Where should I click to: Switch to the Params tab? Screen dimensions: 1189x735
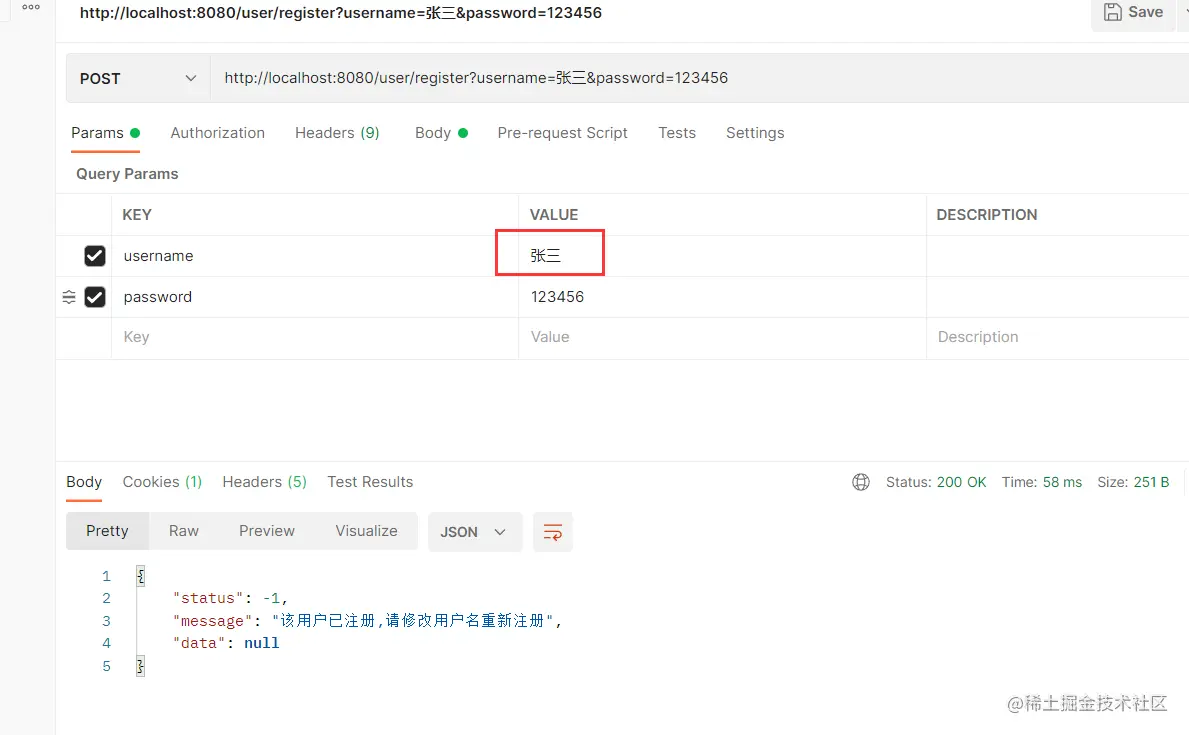tap(105, 133)
